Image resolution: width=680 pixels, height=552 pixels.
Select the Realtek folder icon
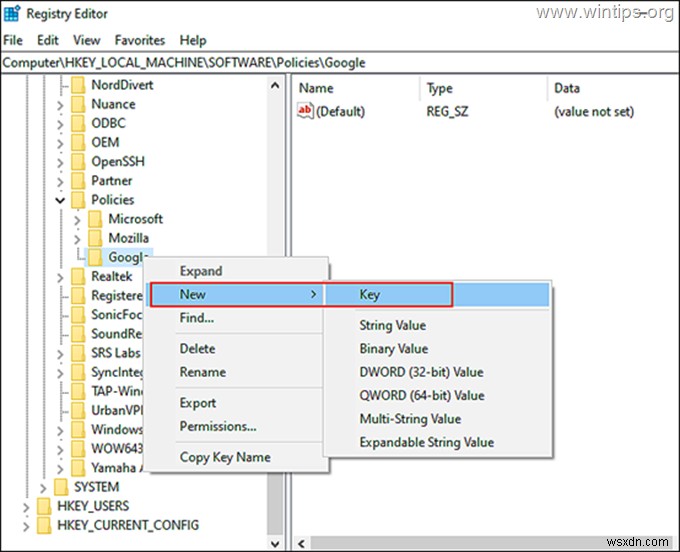pos(78,276)
